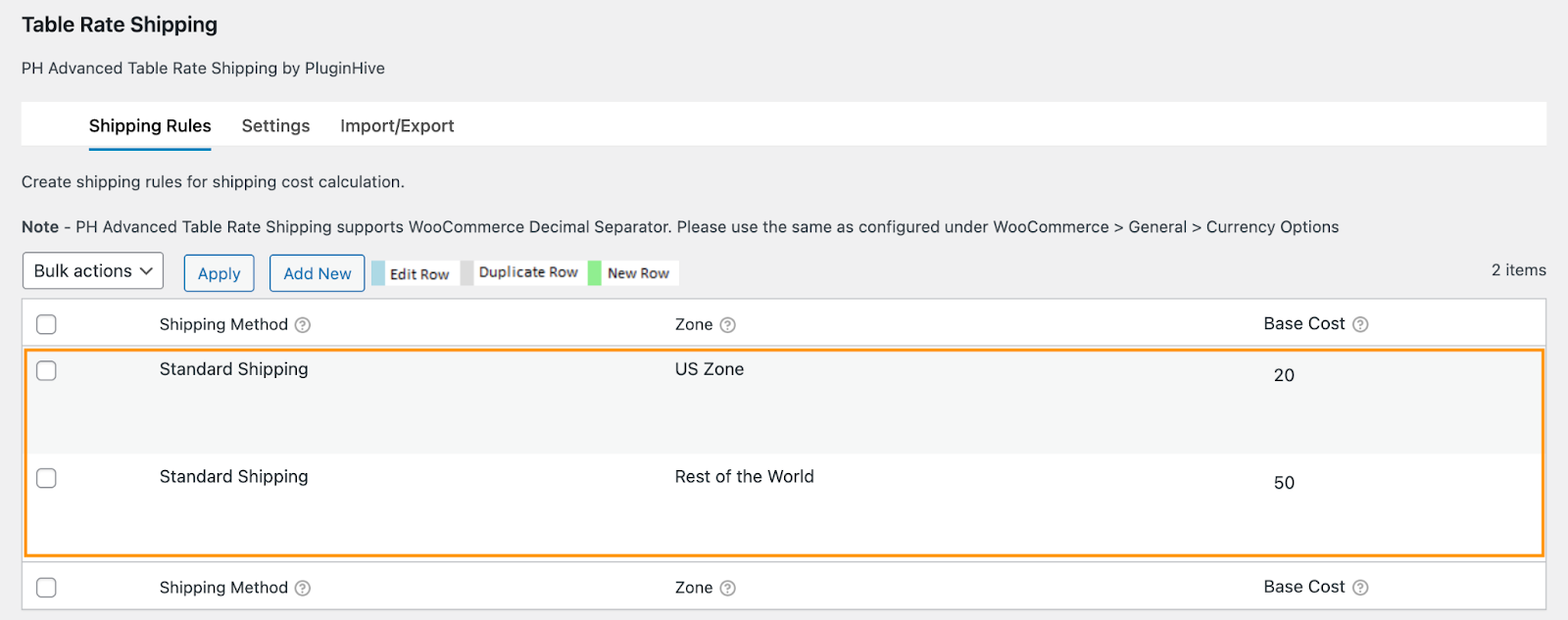
Task: Click help icon beside top Zone header
Action: [727, 325]
